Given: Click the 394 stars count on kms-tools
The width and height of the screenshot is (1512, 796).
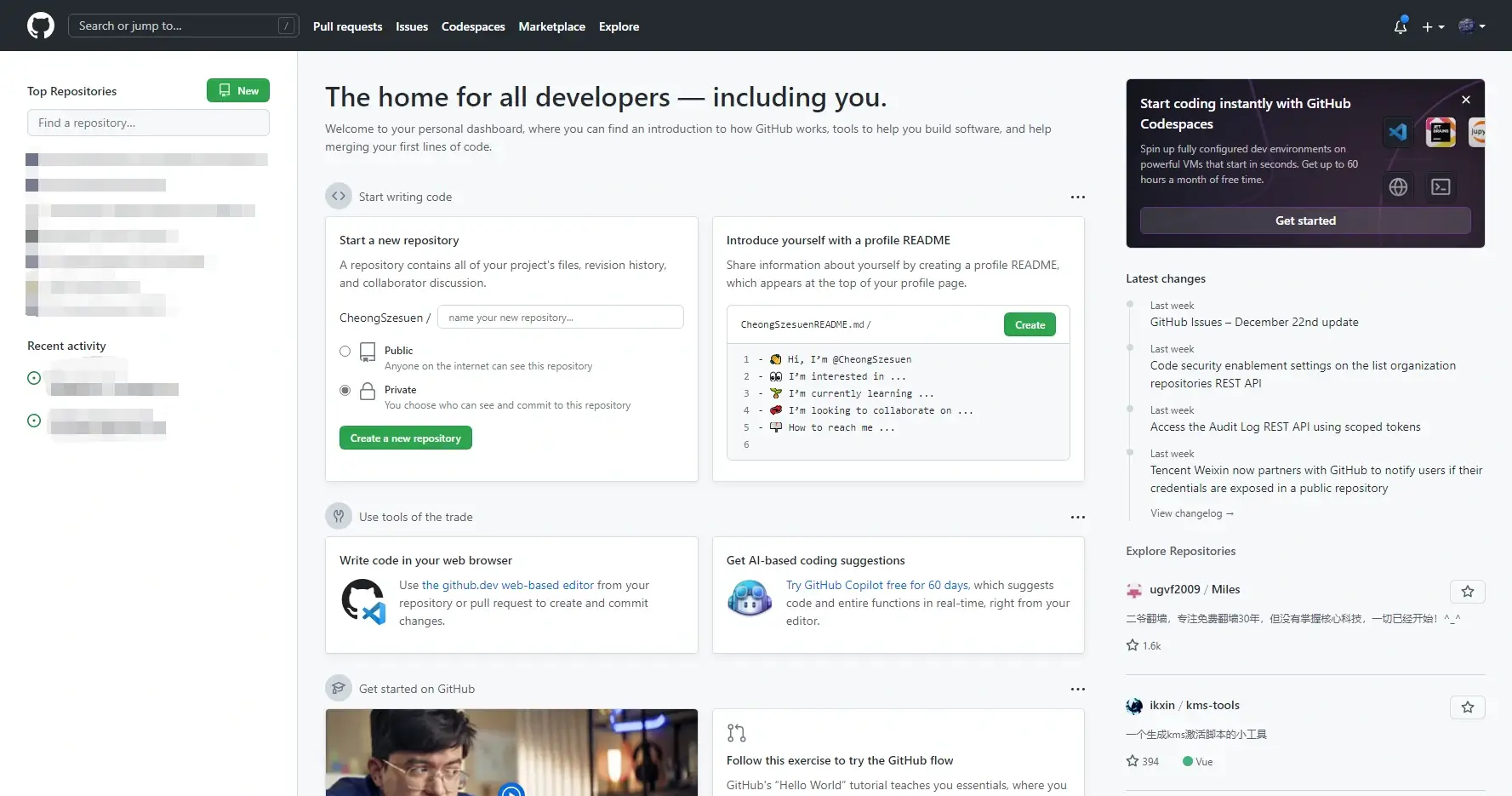Looking at the screenshot, I should 1143,761.
